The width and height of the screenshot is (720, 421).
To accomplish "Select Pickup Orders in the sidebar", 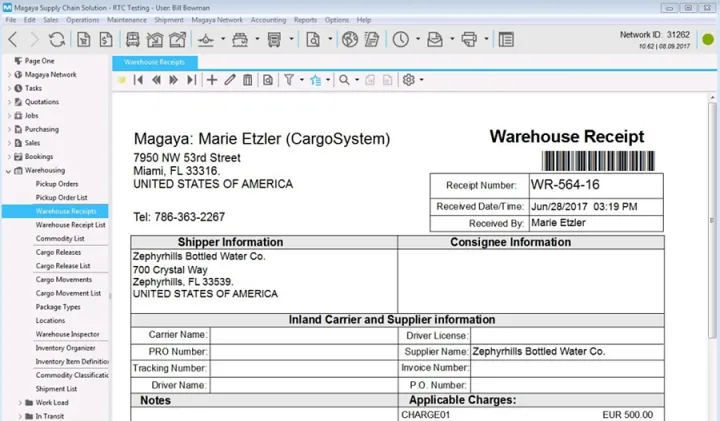I will click(57, 184).
